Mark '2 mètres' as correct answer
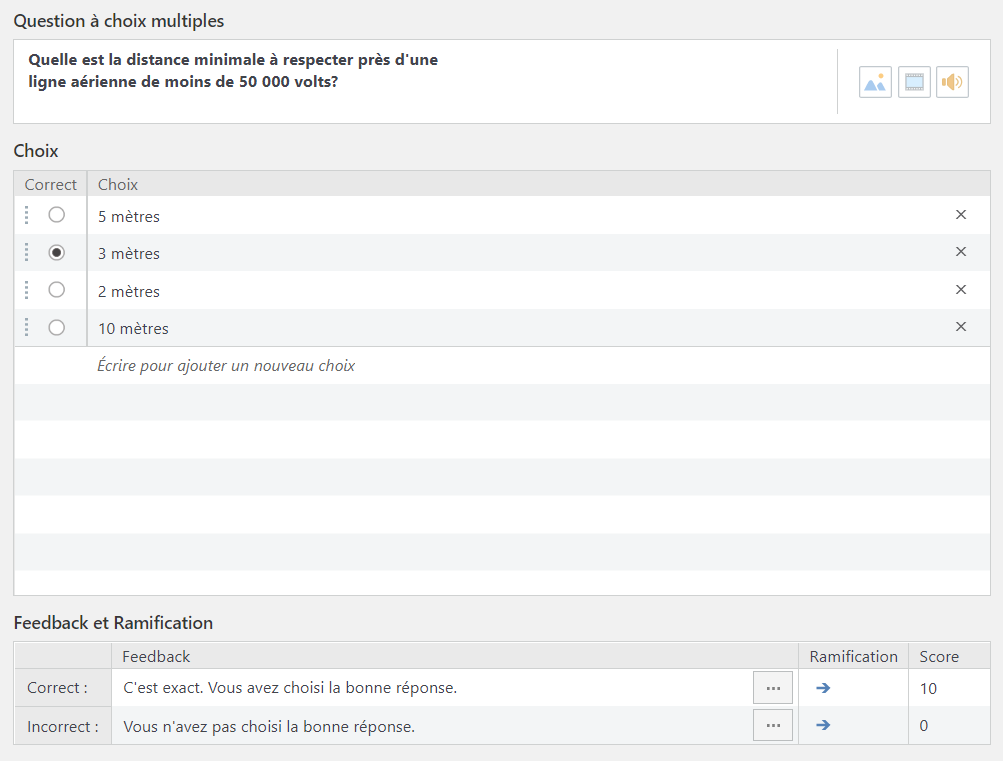This screenshot has height=761, width=1003. click(x=57, y=290)
